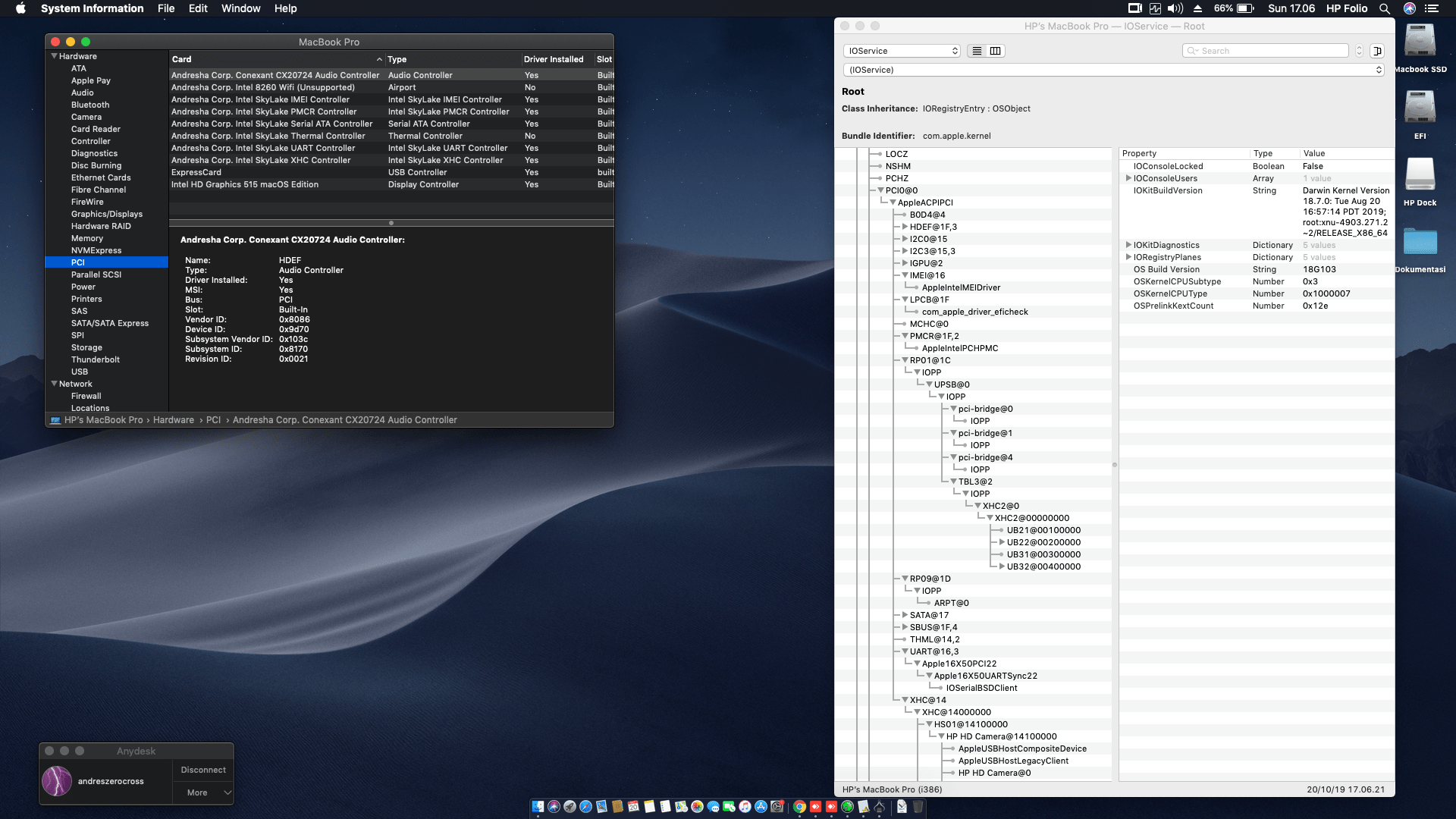Viewport: 1456px width, 819px height.
Task: Open Spotlight search magnifier icon
Action: pyautogui.click(x=1385, y=8)
